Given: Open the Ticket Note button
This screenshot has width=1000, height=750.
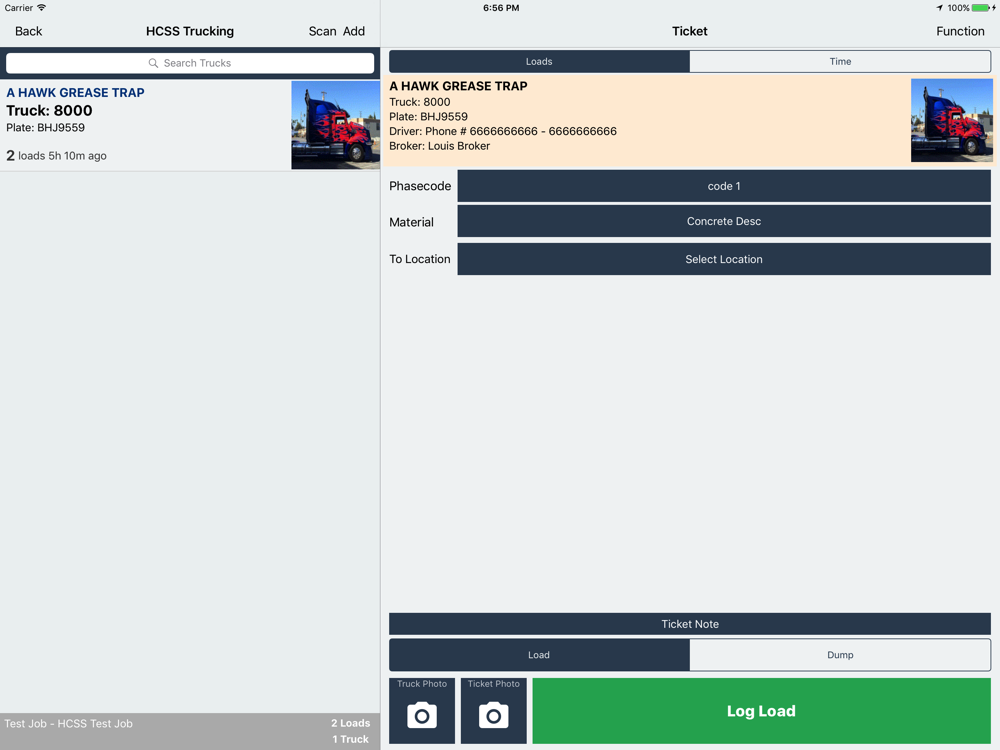Looking at the screenshot, I should [690, 624].
